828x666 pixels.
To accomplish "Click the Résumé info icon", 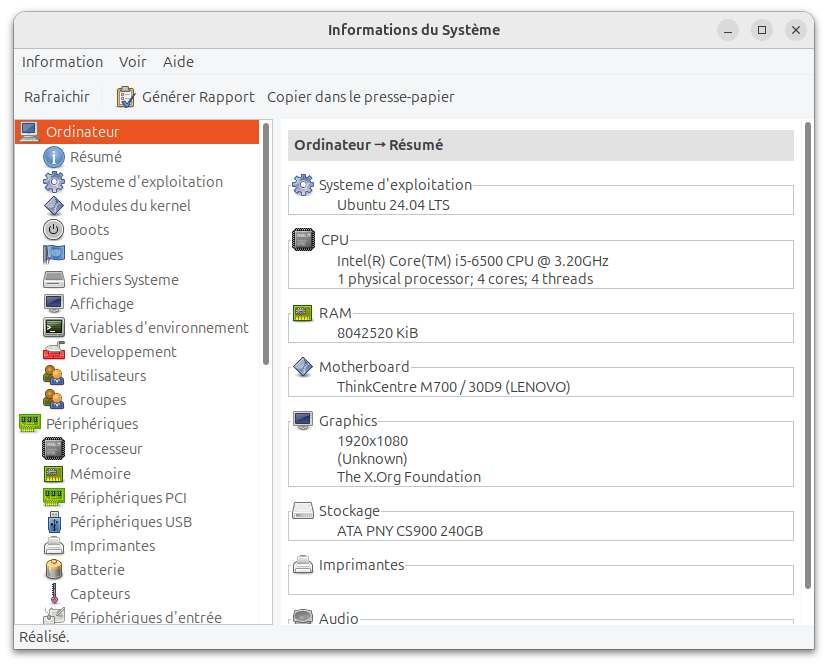I will 53,157.
